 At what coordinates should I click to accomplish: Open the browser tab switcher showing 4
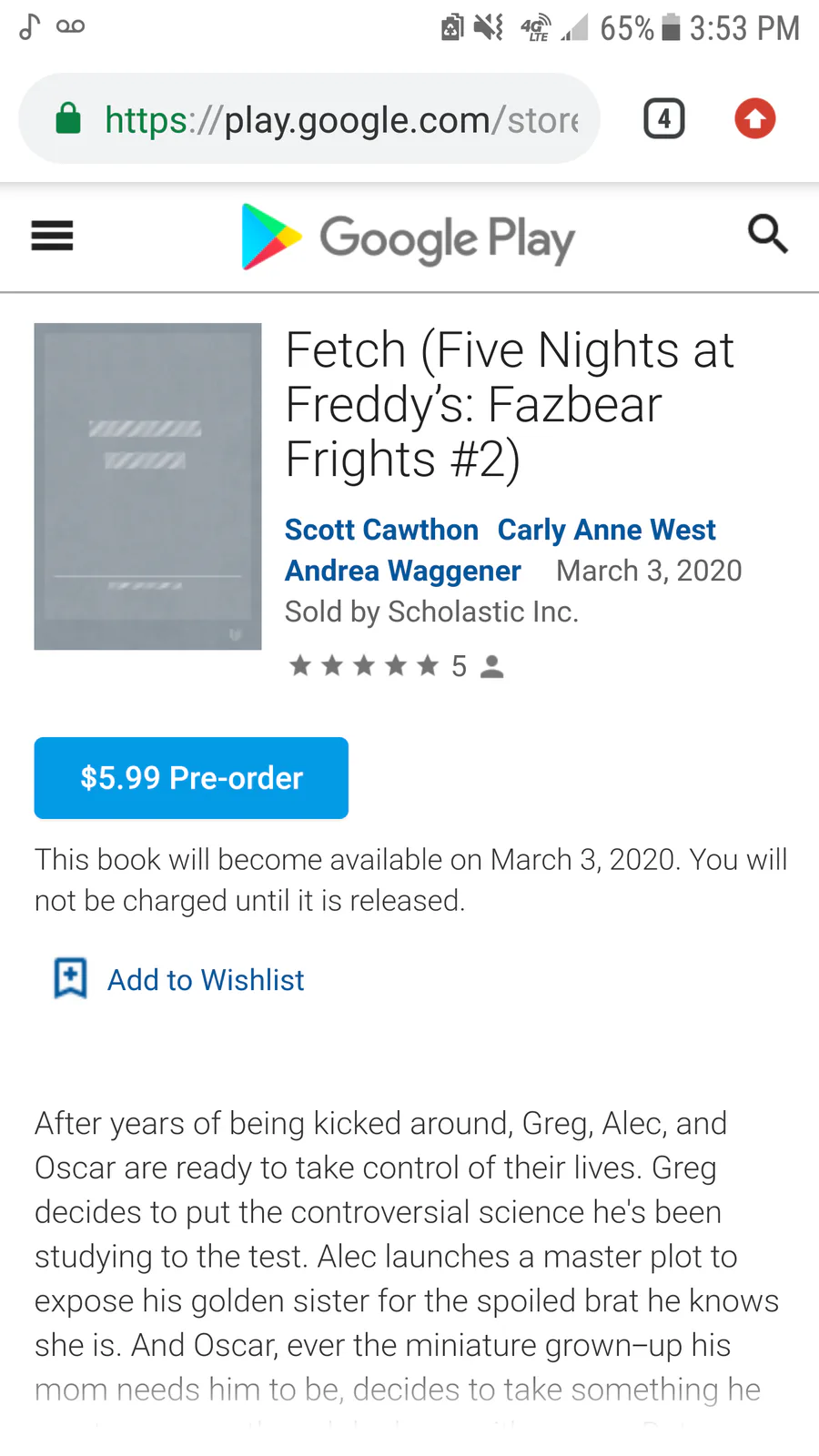664,119
